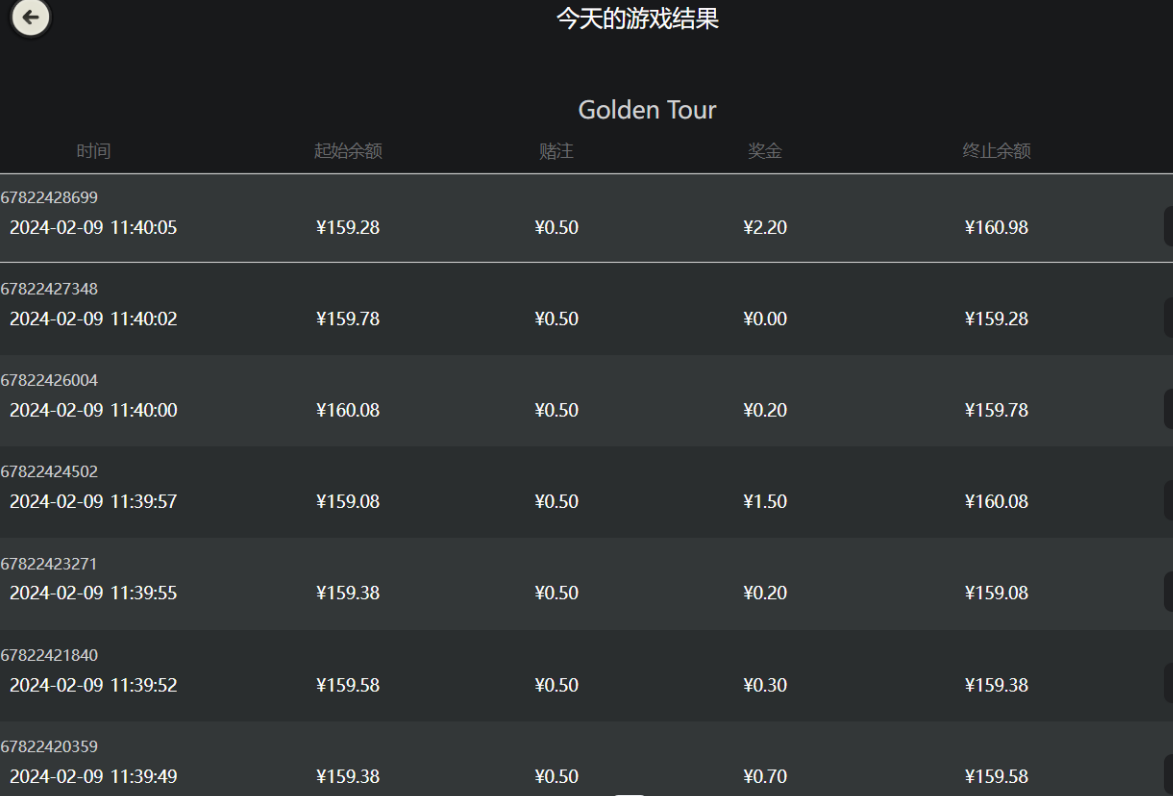The height and width of the screenshot is (796, 1173).
Task: Open the 2024-02-09 11:40:02 result row
Action: (586, 309)
